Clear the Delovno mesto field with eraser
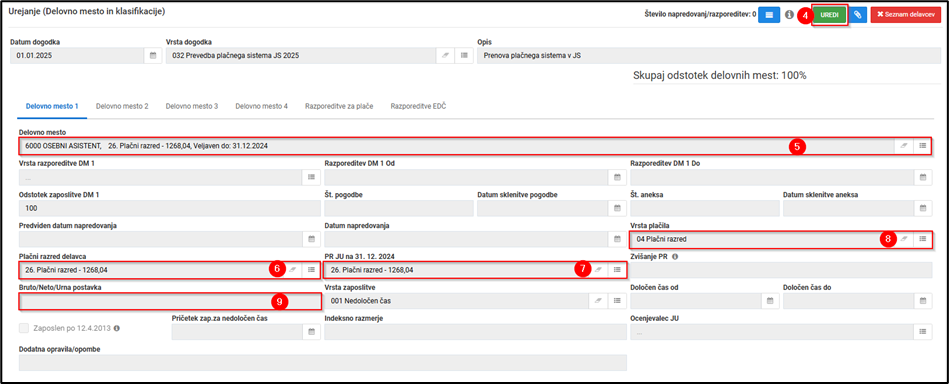The image size is (949, 384). tap(904, 146)
